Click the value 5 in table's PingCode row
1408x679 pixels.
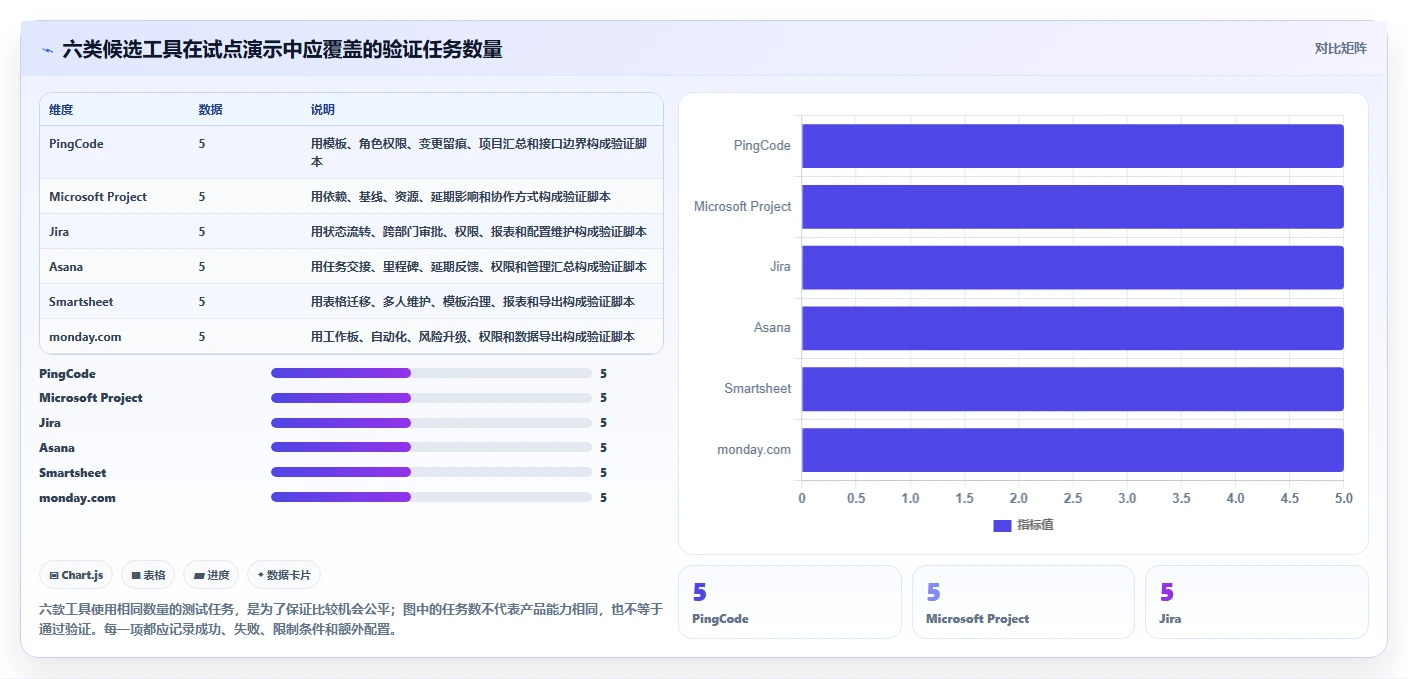point(202,144)
